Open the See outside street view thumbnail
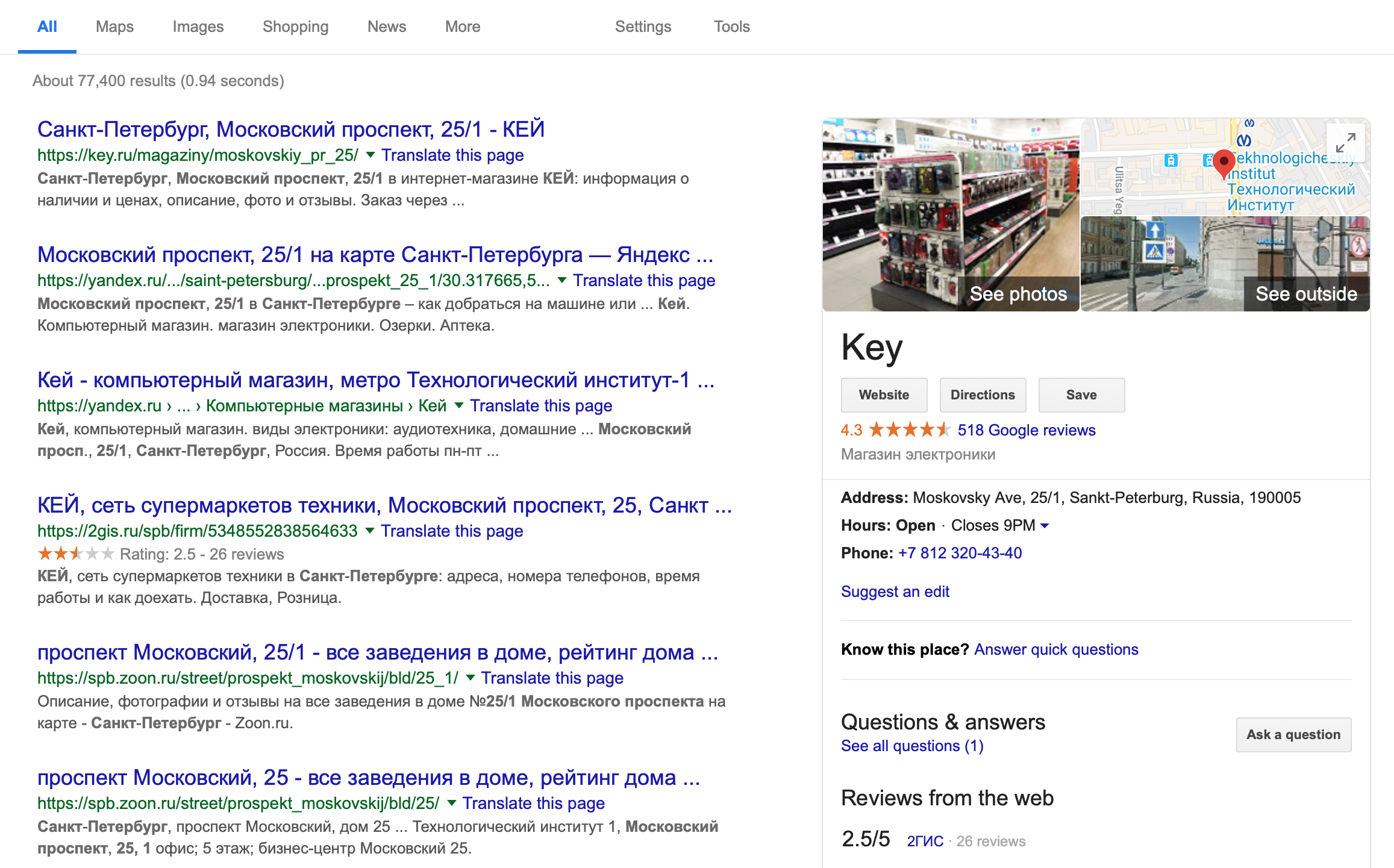 (x=1225, y=264)
